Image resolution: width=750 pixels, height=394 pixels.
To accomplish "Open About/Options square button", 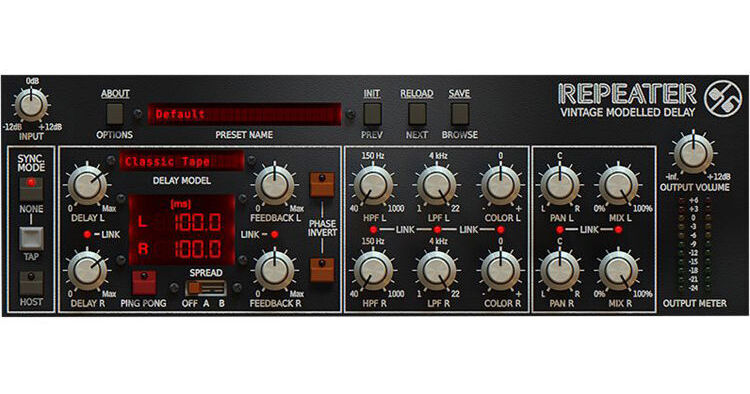I will (115, 114).
